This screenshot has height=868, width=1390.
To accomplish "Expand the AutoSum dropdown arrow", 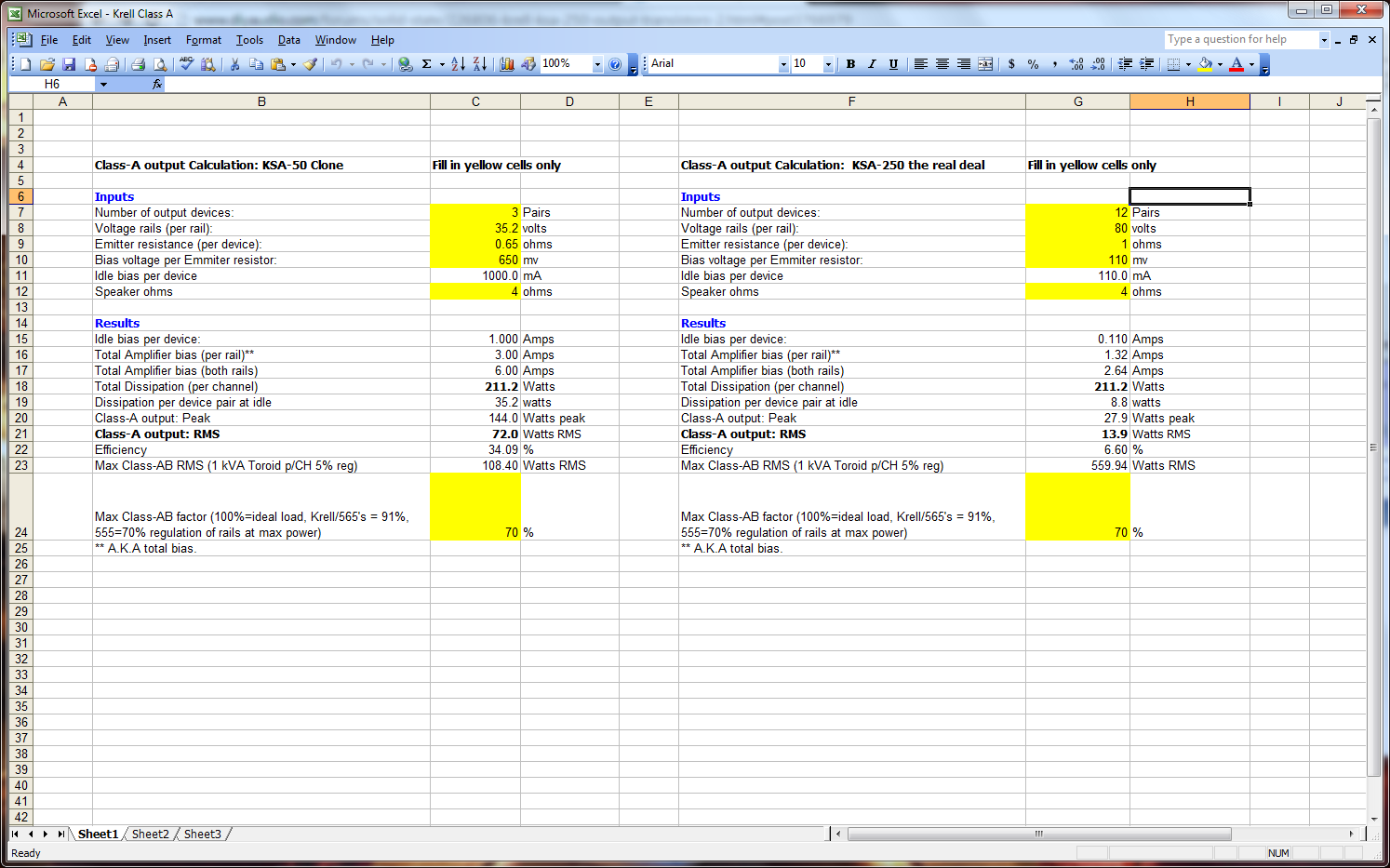I will [442, 64].
